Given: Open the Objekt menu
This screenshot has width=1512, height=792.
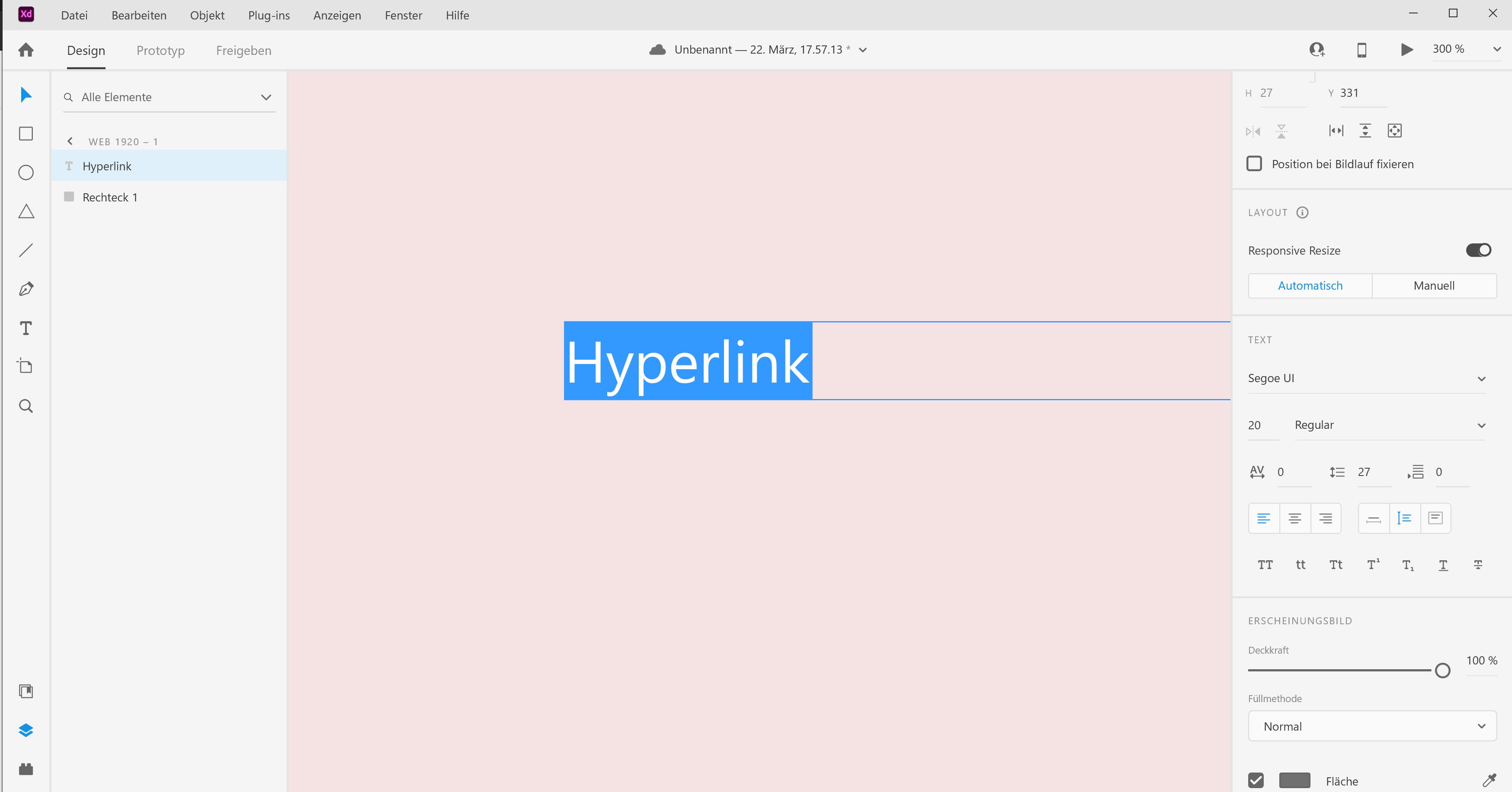Looking at the screenshot, I should tap(207, 15).
